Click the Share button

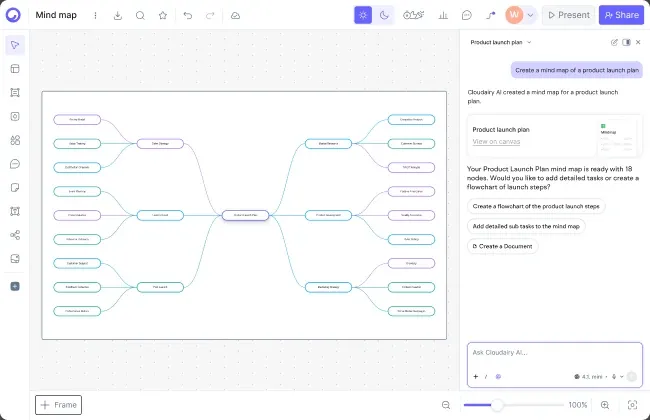tap(621, 15)
